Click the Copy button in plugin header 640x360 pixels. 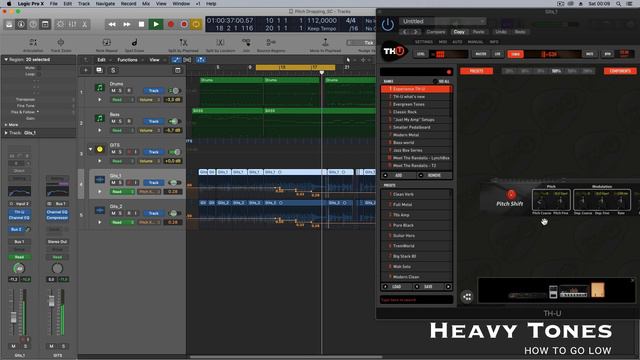tap(459, 32)
